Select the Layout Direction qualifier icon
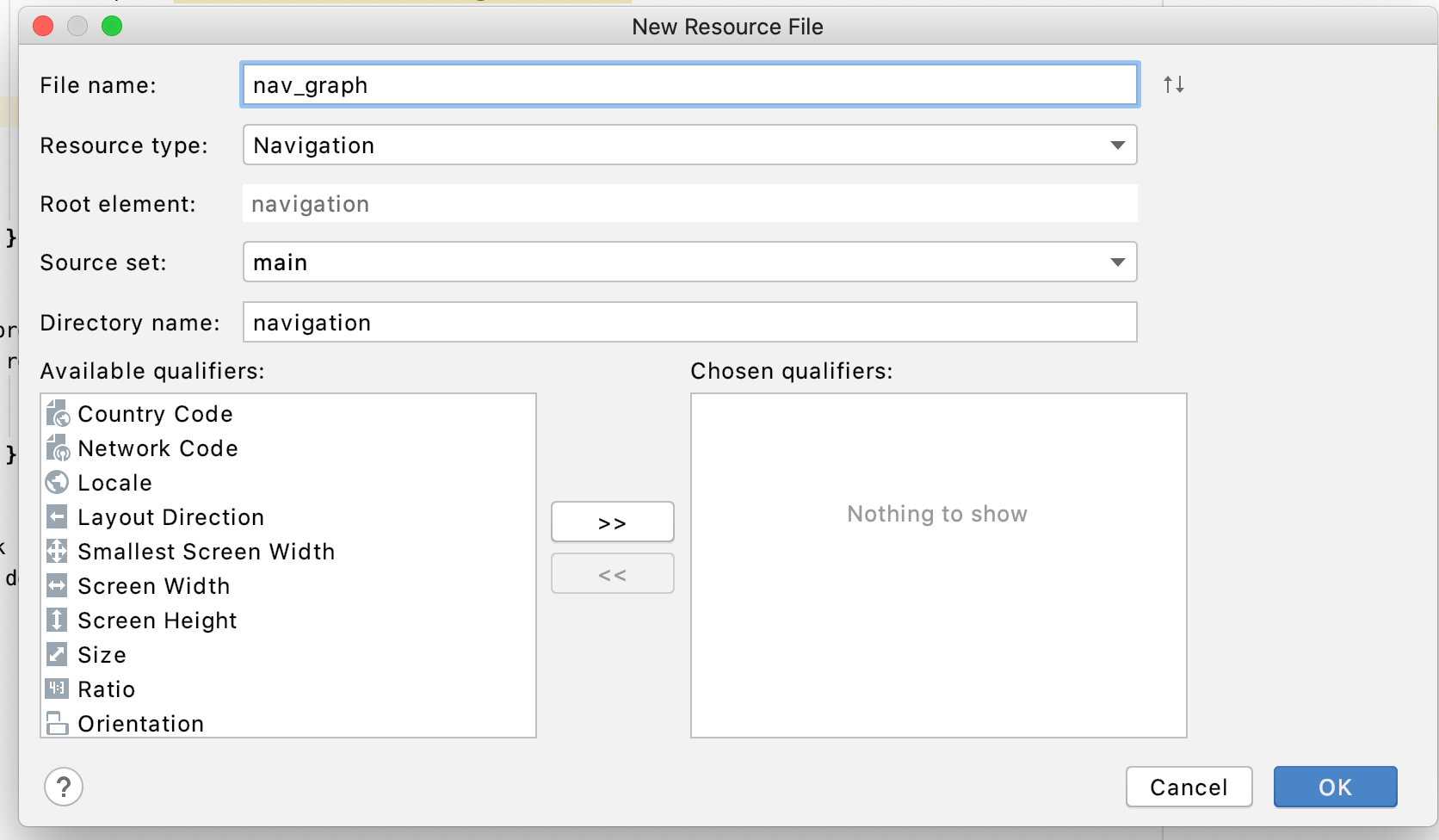 pyautogui.click(x=57, y=516)
